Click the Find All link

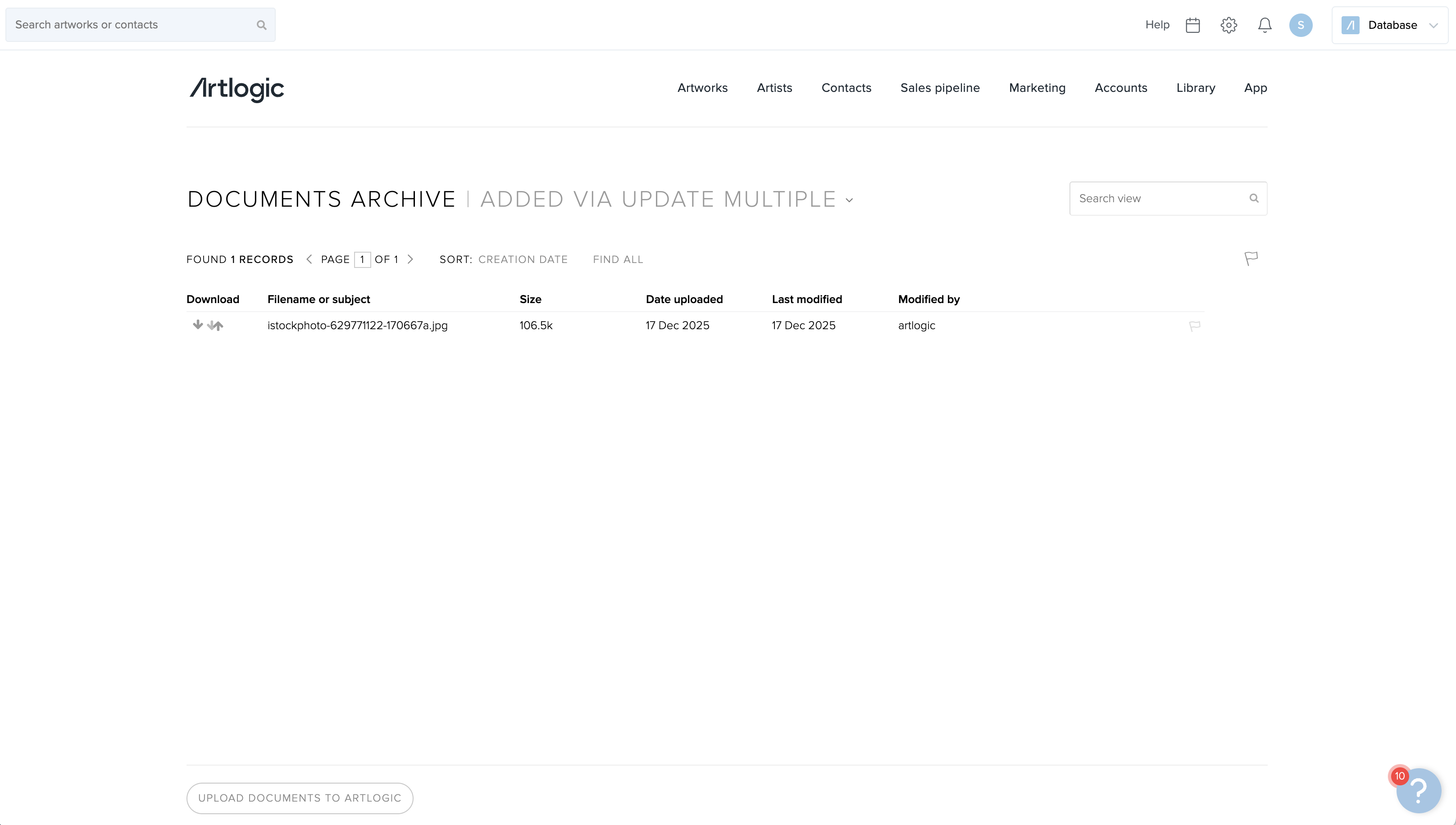618,259
